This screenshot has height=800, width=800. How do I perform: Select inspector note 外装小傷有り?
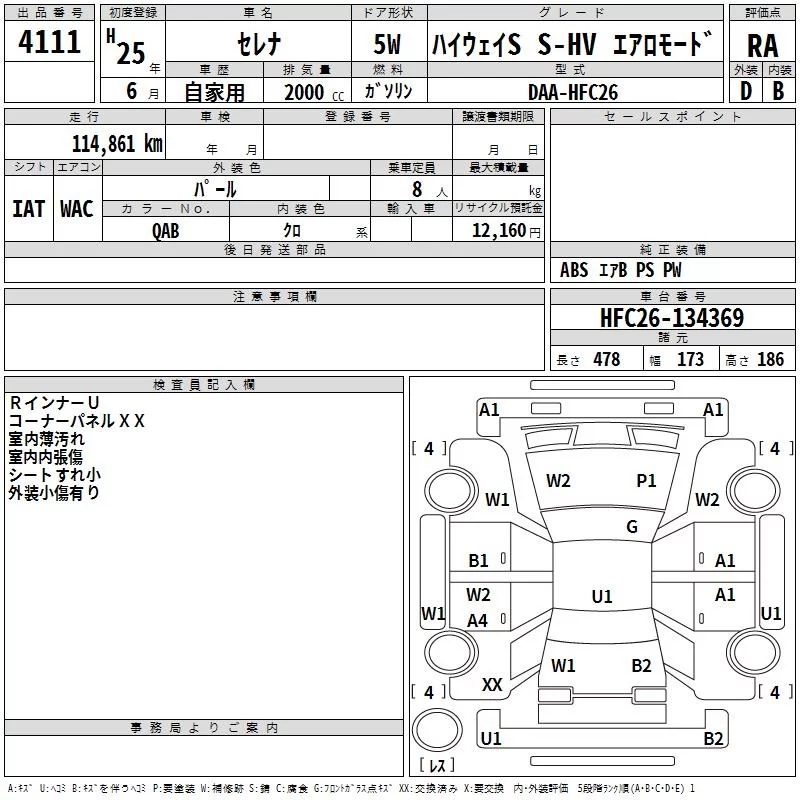click(54, 492)
